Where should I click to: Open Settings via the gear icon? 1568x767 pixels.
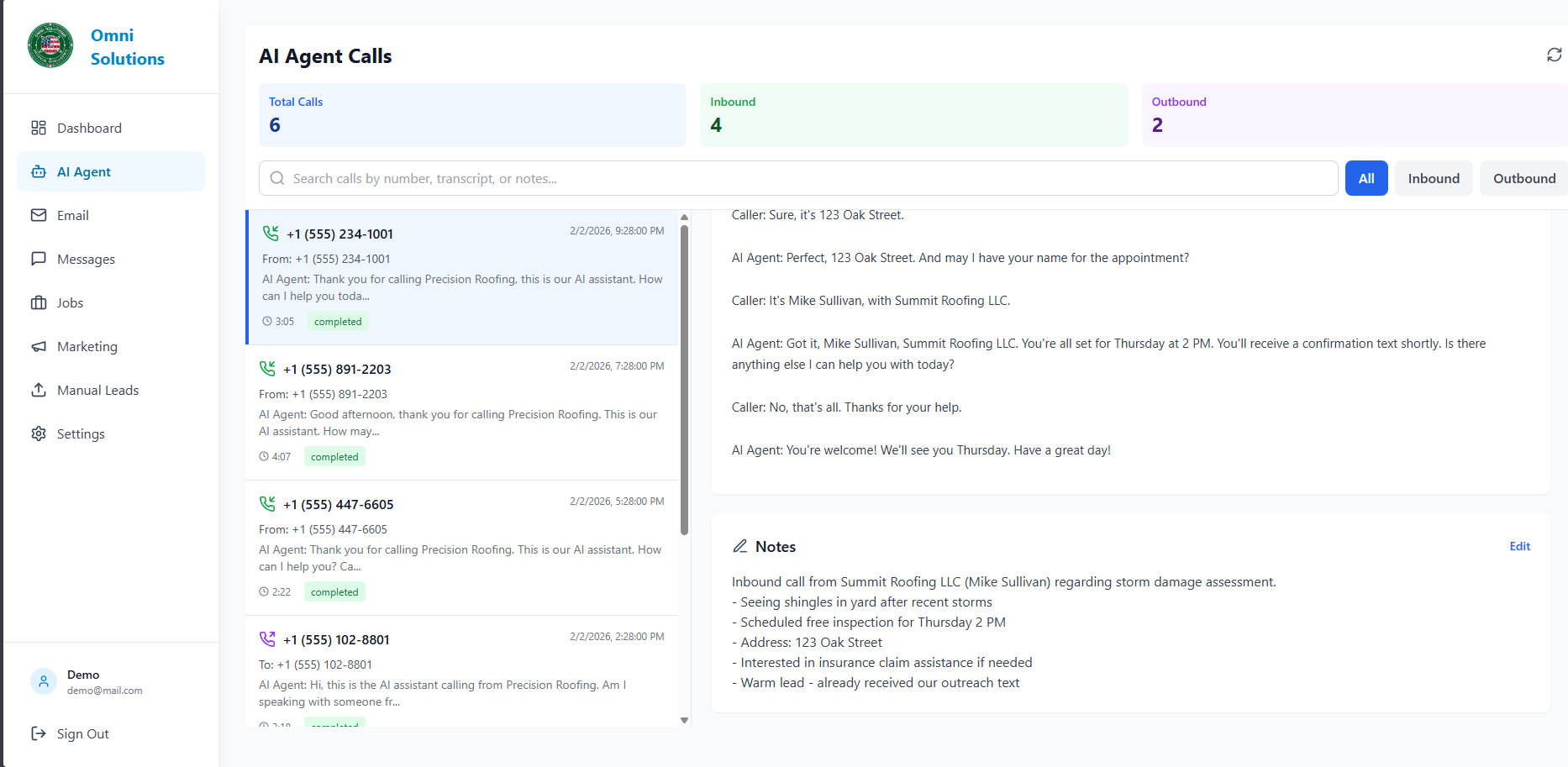(39, 433)
